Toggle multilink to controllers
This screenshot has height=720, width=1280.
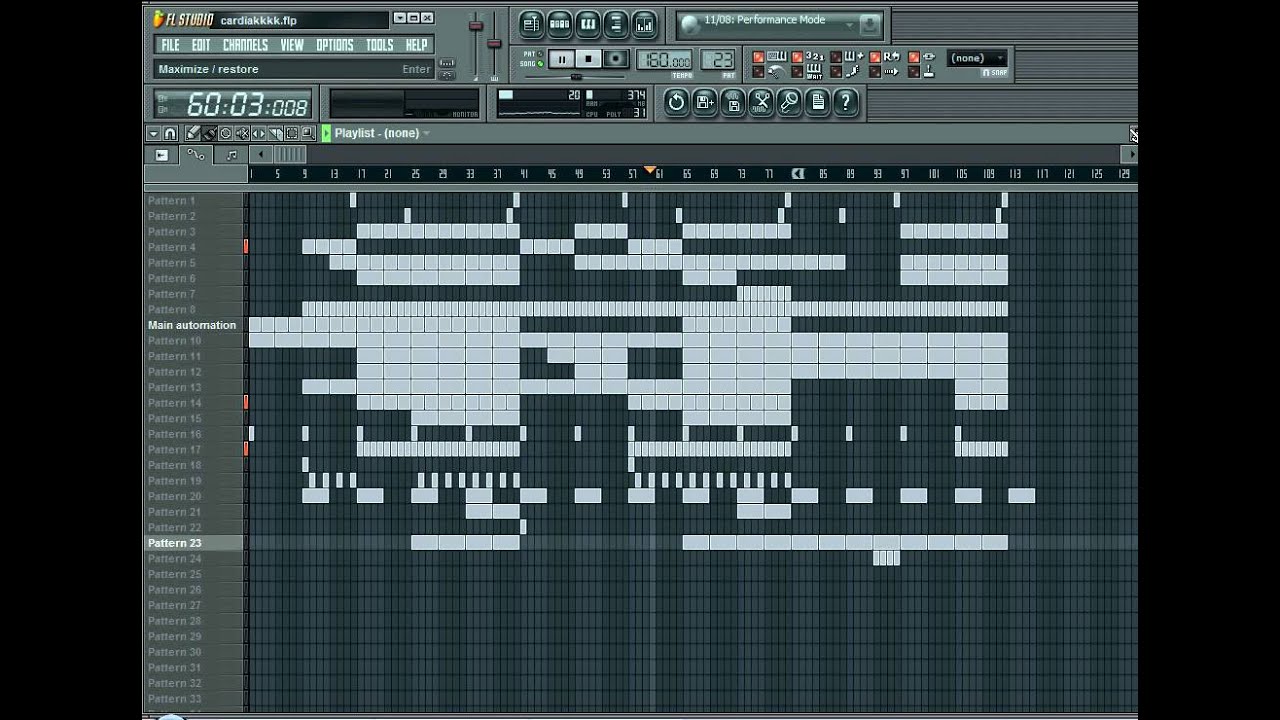coord(923,57)
